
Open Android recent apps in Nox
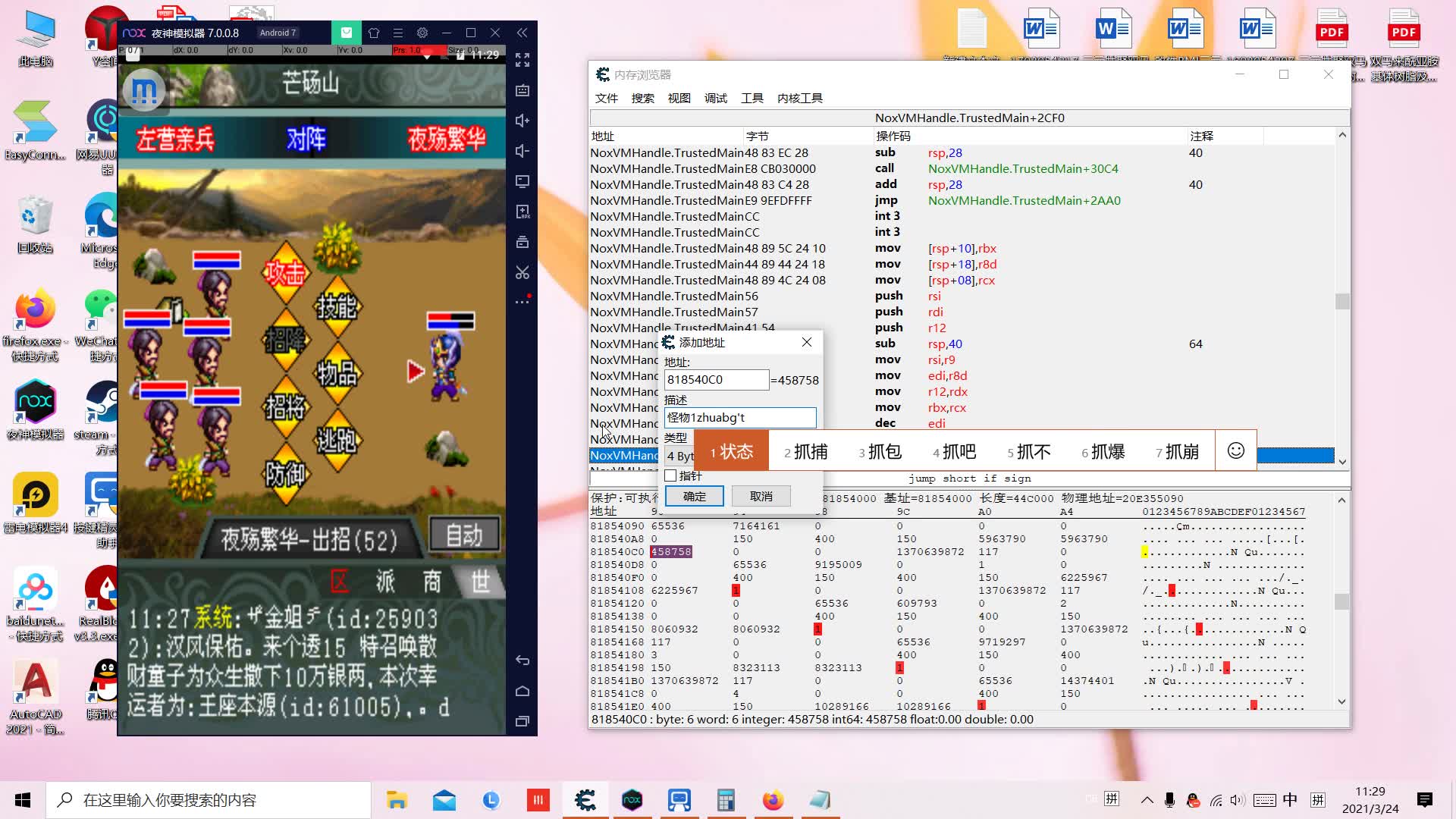coord(522,721)
